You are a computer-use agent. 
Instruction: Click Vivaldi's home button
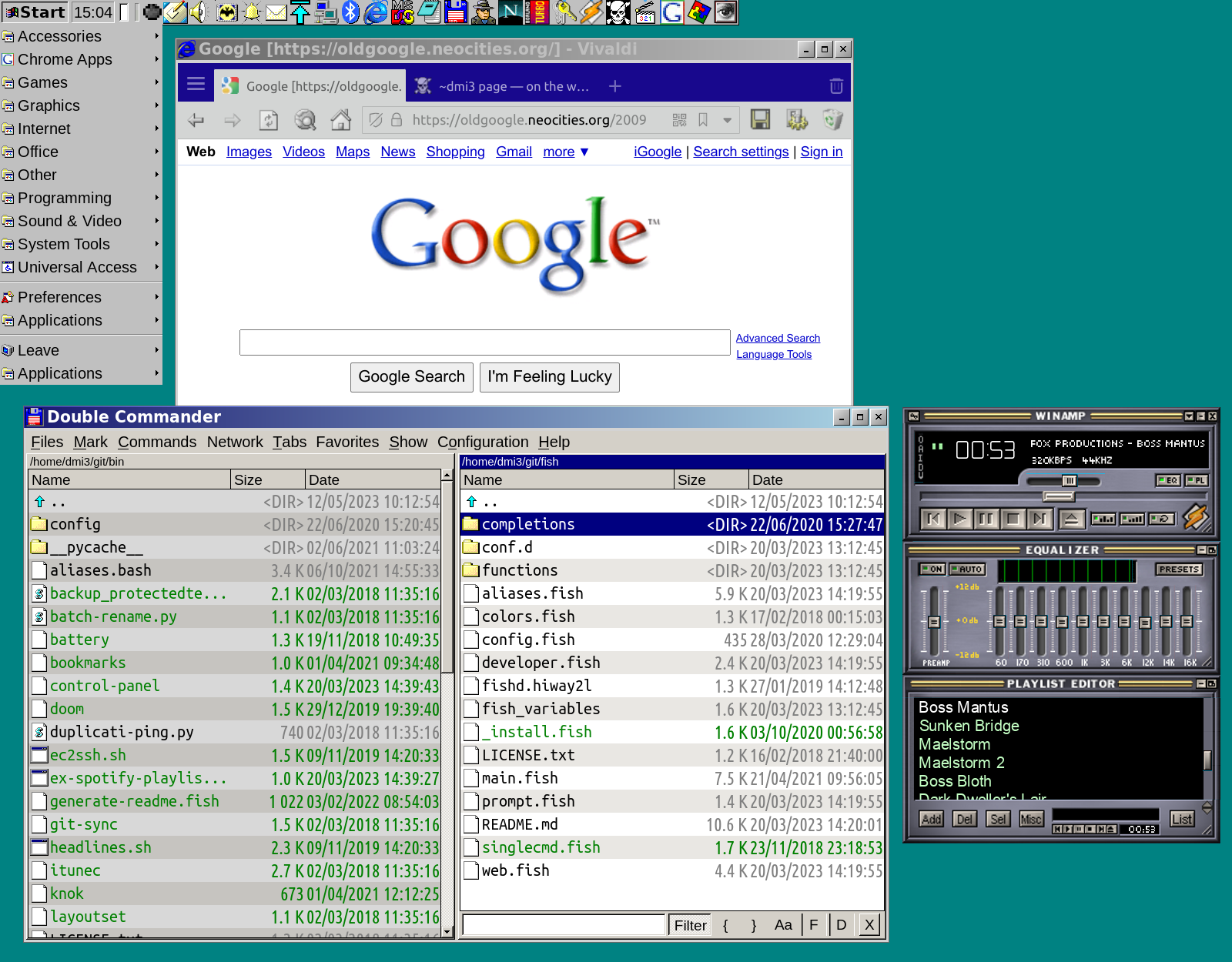click(341, 120)
